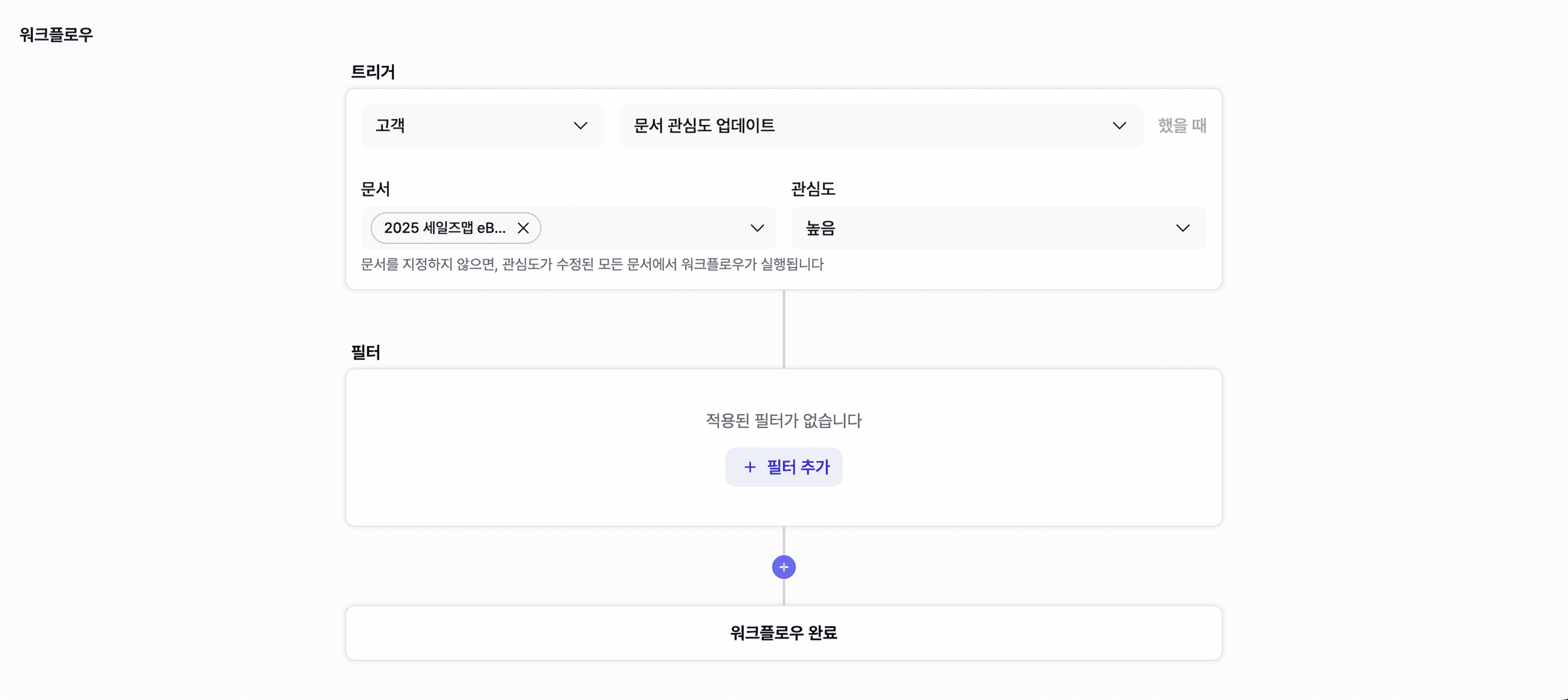1568x700 pixels.
Task: Click the 했을 때 suffix text
Action: click(1181, 125)
